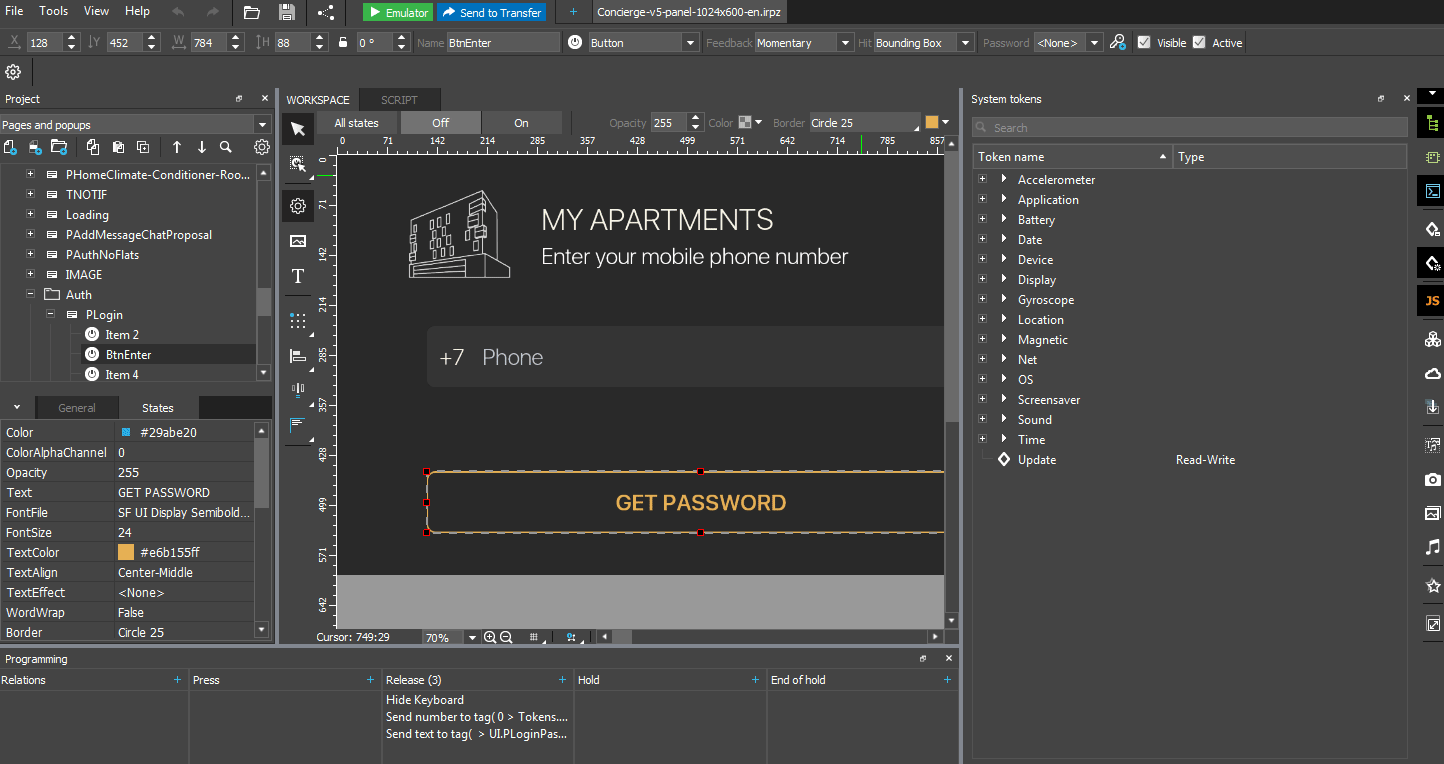Image resolution: width=1444 pixels, height=764 pixels.
Task: Switch to the SCRIPT tab
Action: 399,100
